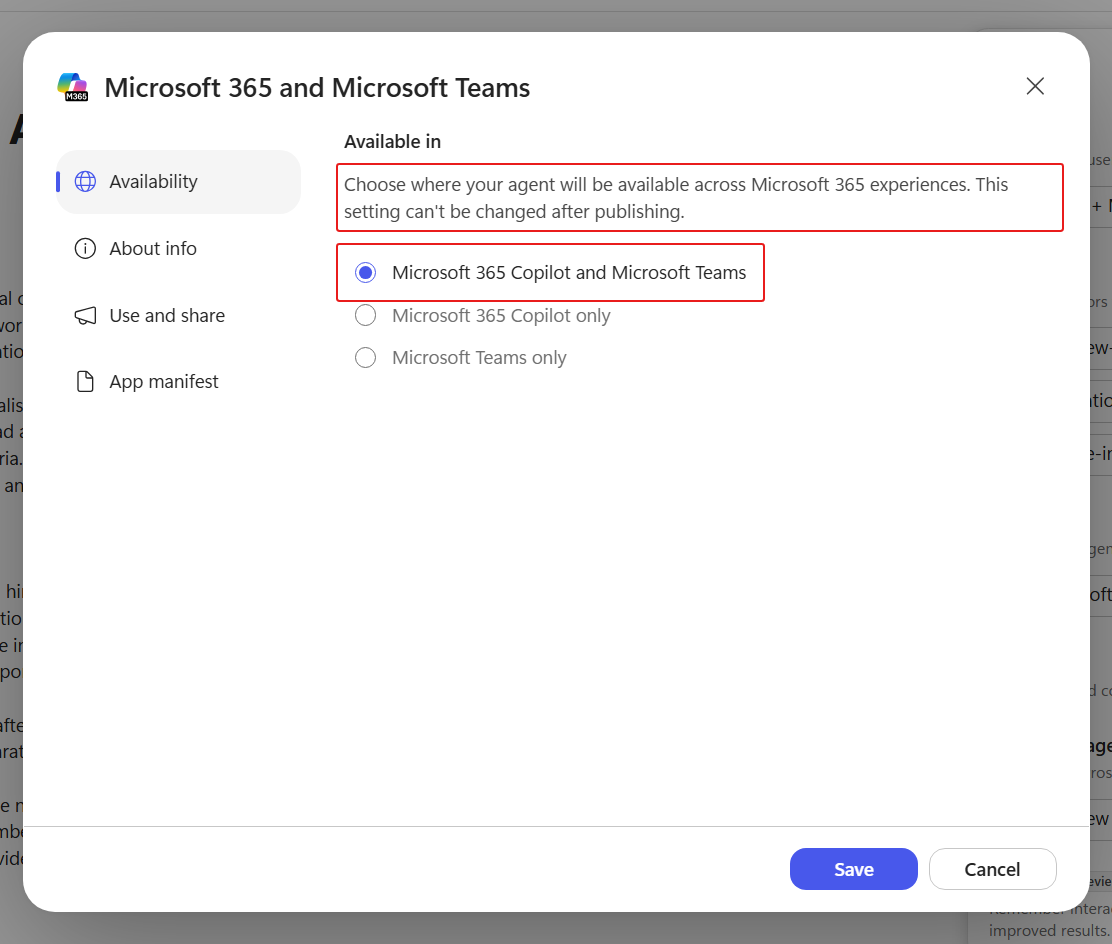1112x944 pixels.
Task: Click the document icon beside App manifest
Action: pos(85,382)
